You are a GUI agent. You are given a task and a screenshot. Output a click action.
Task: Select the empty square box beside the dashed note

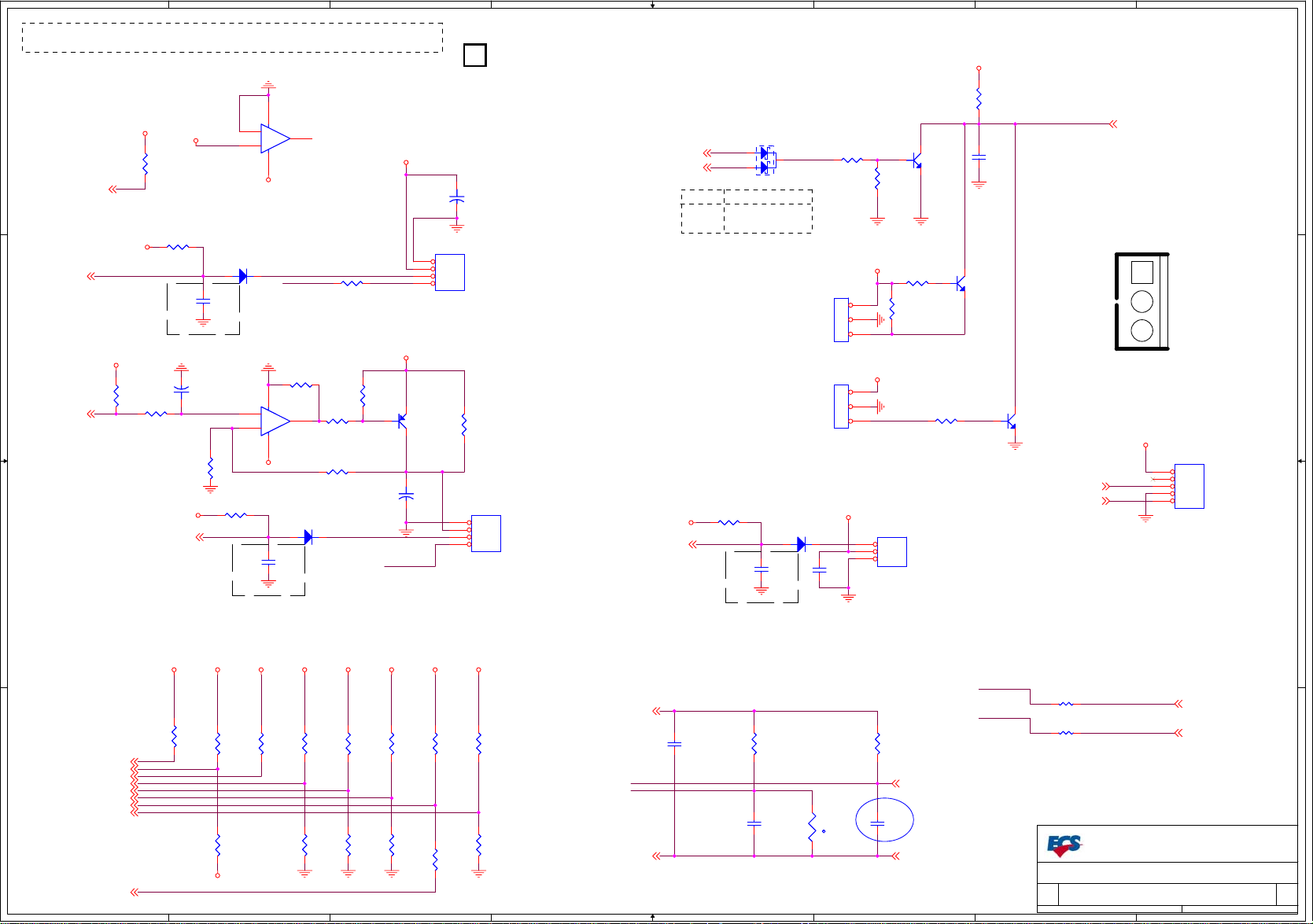(x=475, y=55)
